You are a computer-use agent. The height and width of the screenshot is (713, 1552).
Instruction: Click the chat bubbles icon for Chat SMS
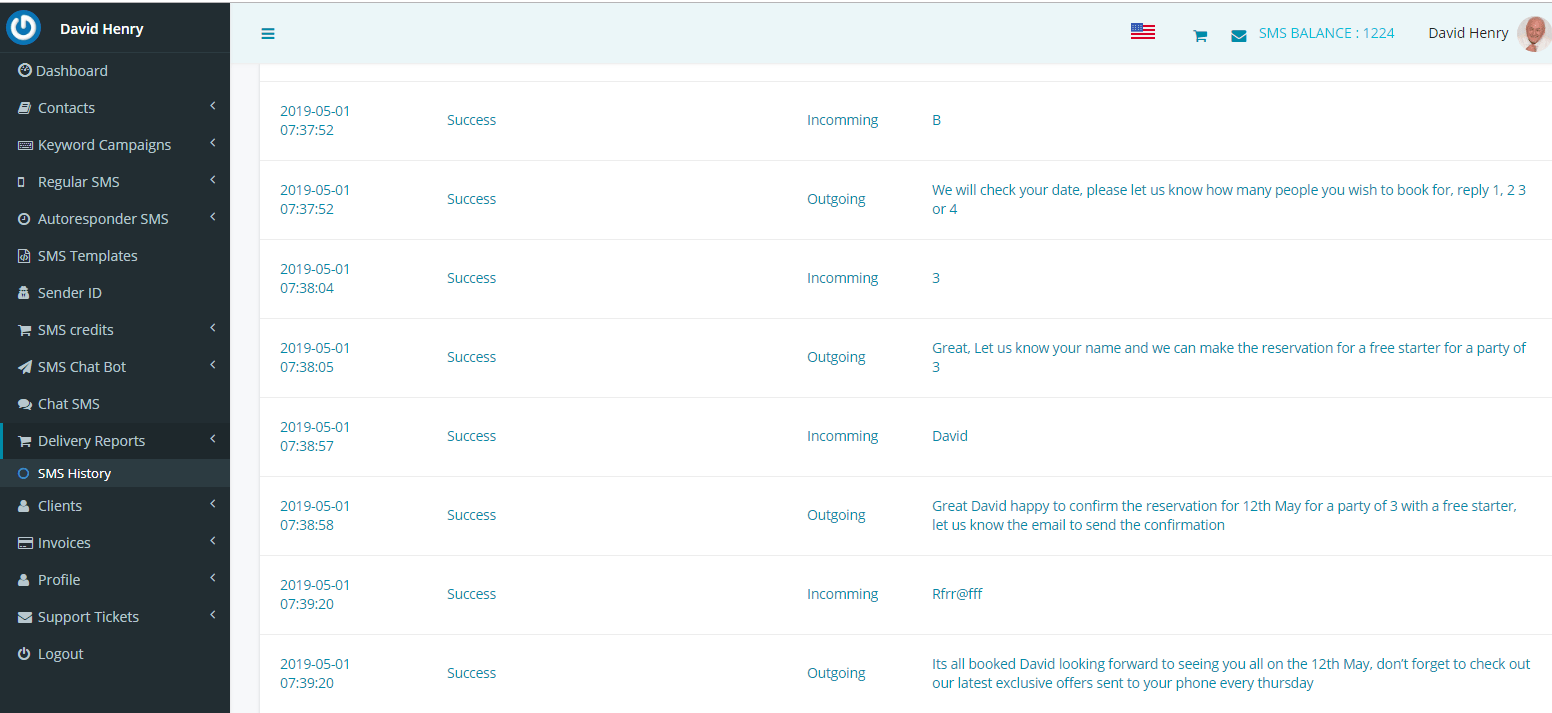(25, 404)
